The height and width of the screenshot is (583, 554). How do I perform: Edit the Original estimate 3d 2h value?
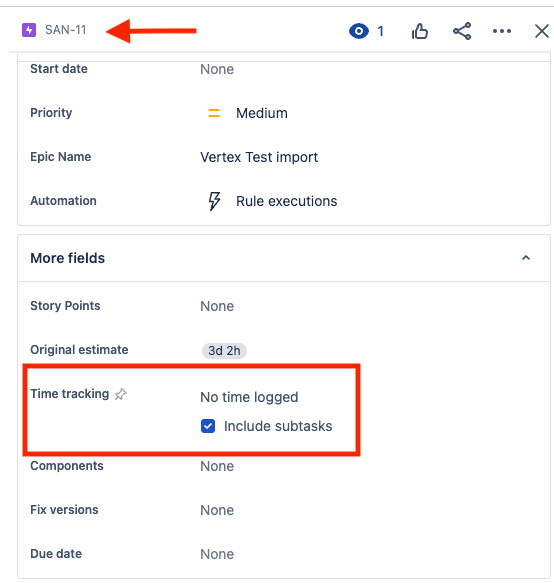coord(224,351)
